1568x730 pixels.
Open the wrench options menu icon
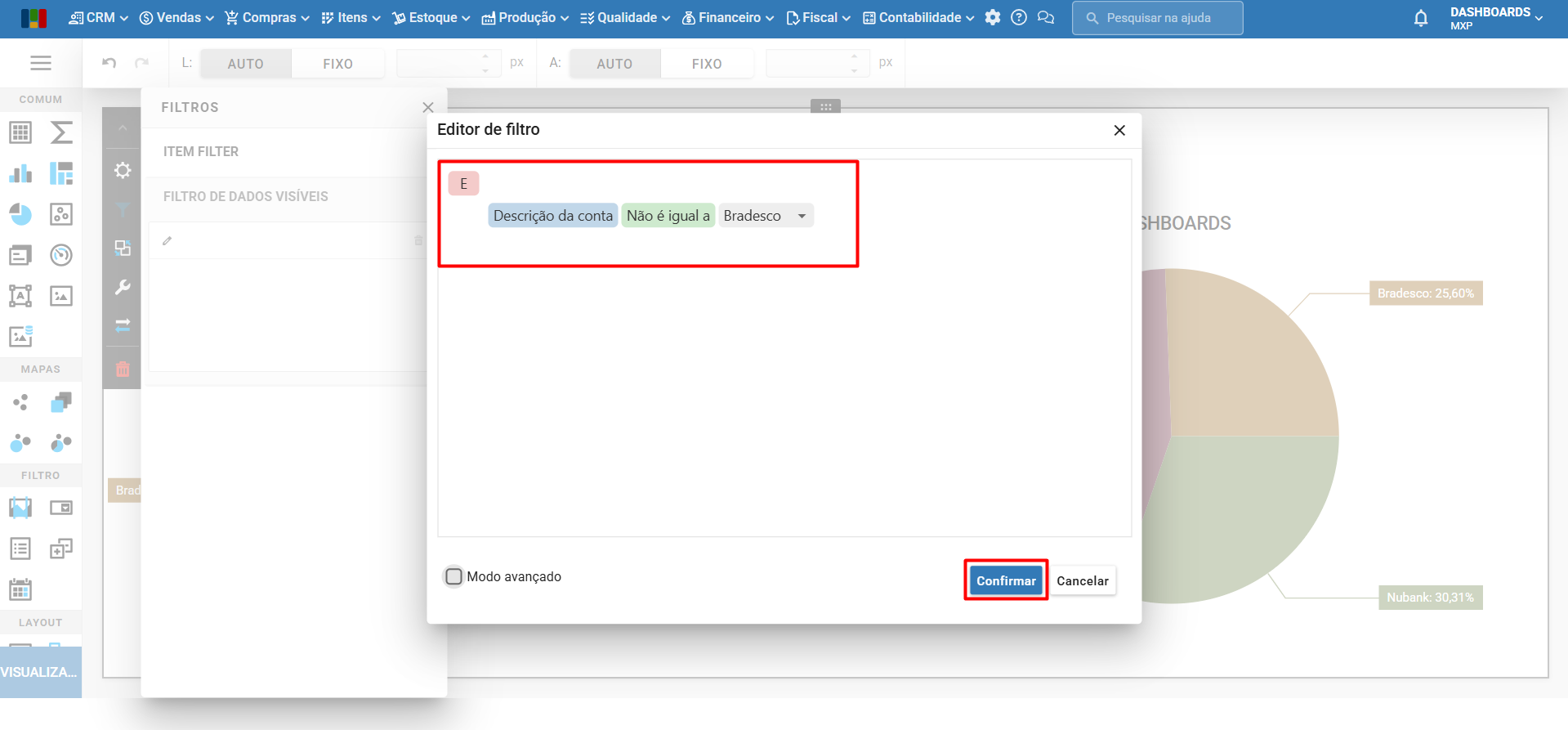coord(123,287)
